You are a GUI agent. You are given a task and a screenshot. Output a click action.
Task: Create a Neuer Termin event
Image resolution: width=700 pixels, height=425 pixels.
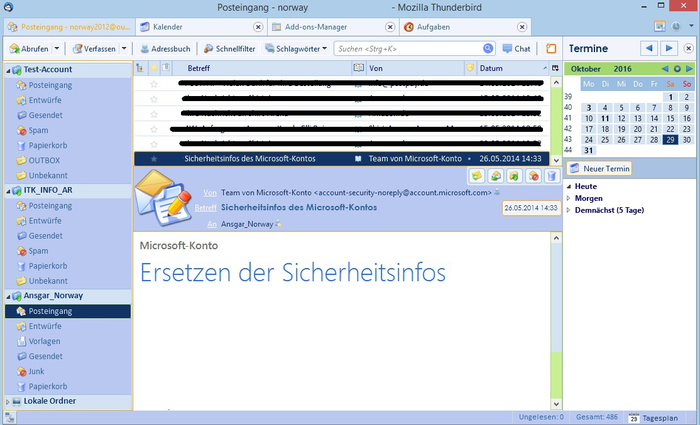[x=600, y=168]
